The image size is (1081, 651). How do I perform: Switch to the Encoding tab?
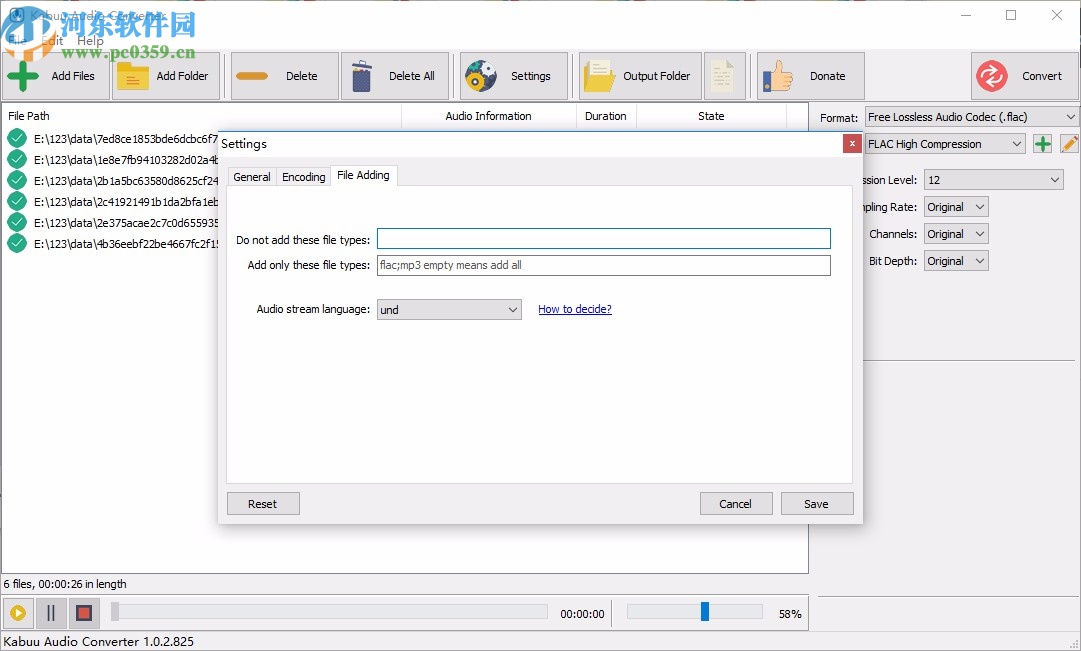pyautogui.click(x=303, y=176)
